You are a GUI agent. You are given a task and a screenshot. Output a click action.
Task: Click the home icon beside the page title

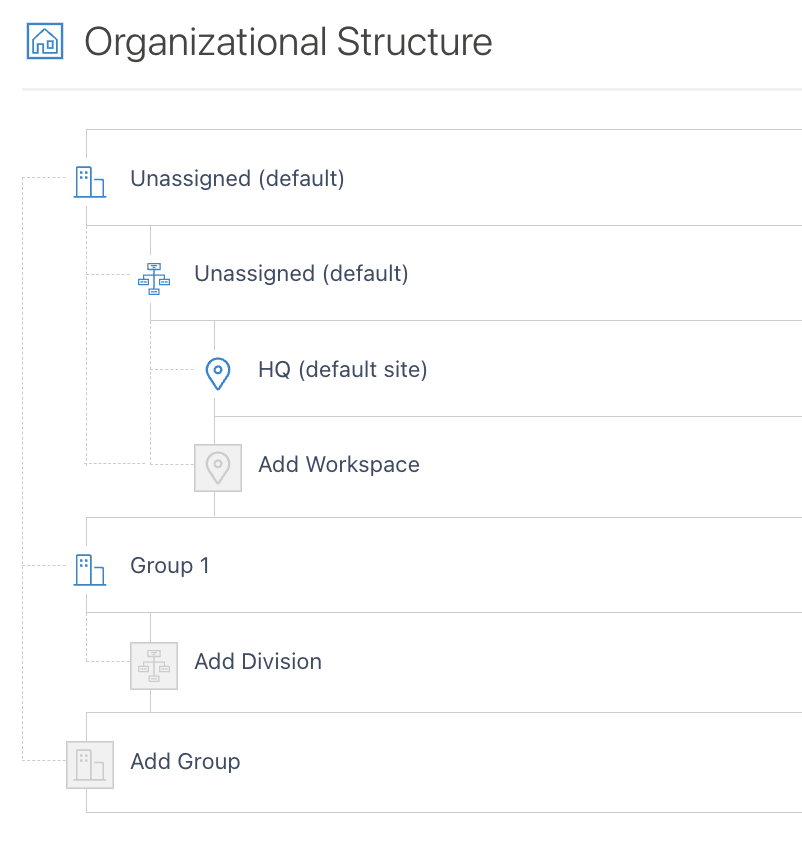[45, 41]
